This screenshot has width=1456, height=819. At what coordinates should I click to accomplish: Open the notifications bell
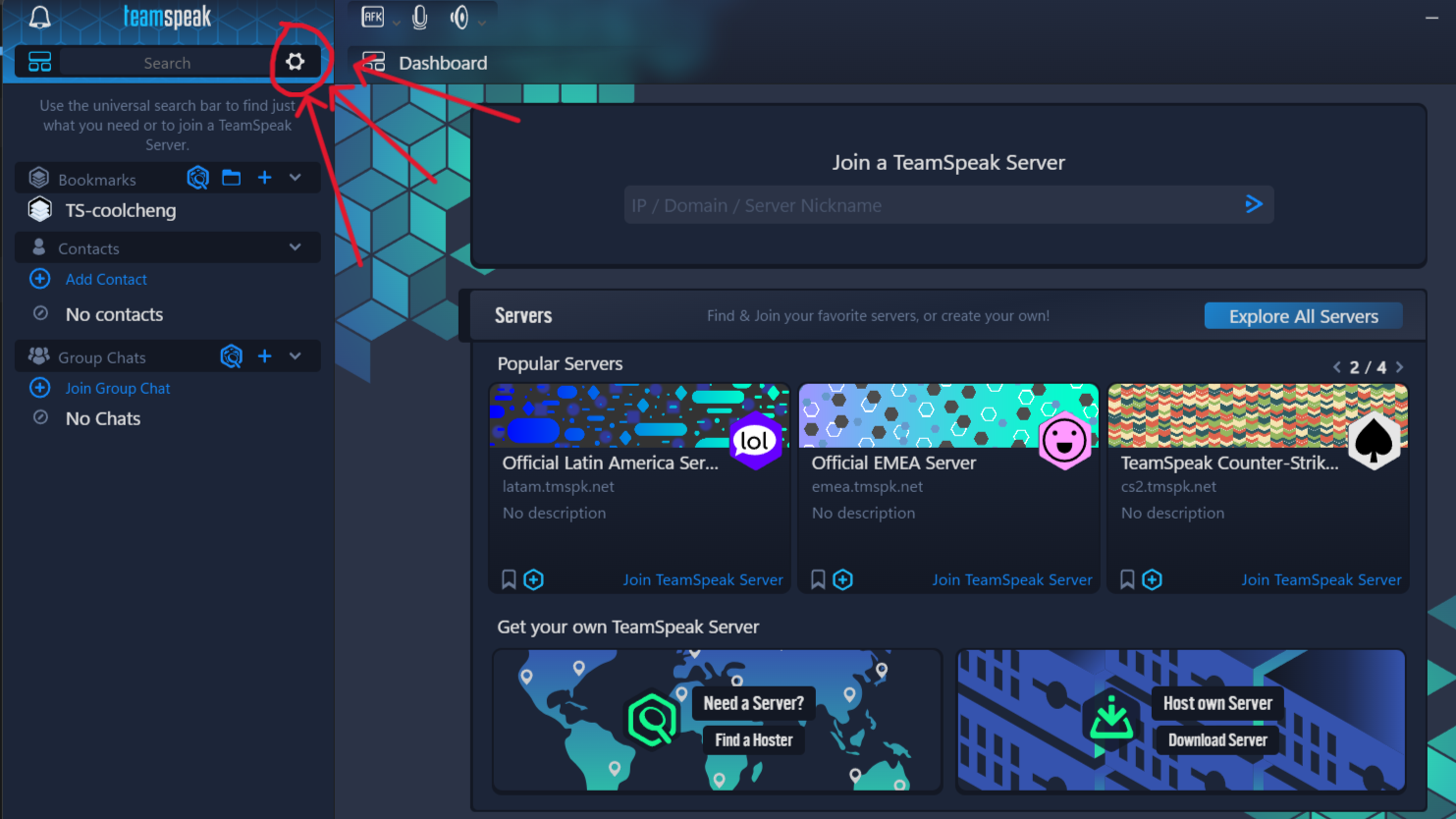coord(39,17)
